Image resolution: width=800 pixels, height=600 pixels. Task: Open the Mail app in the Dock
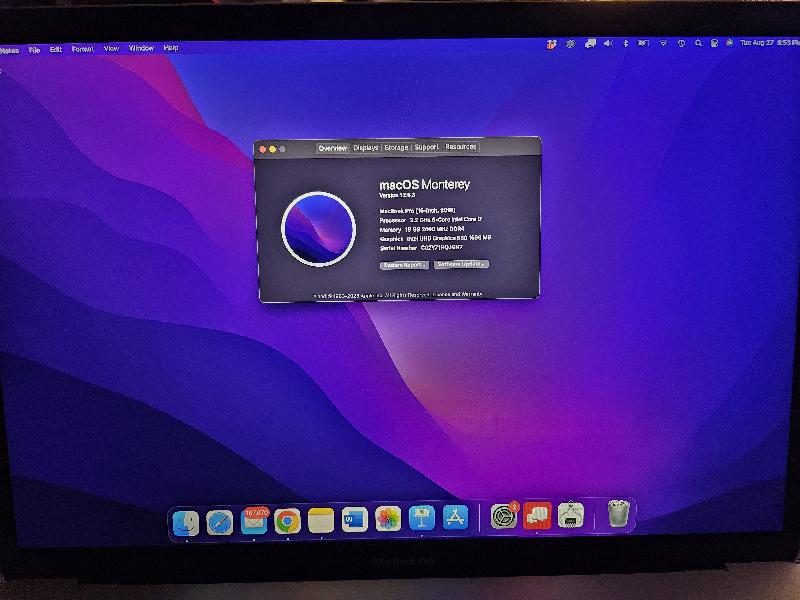(254, 521)
